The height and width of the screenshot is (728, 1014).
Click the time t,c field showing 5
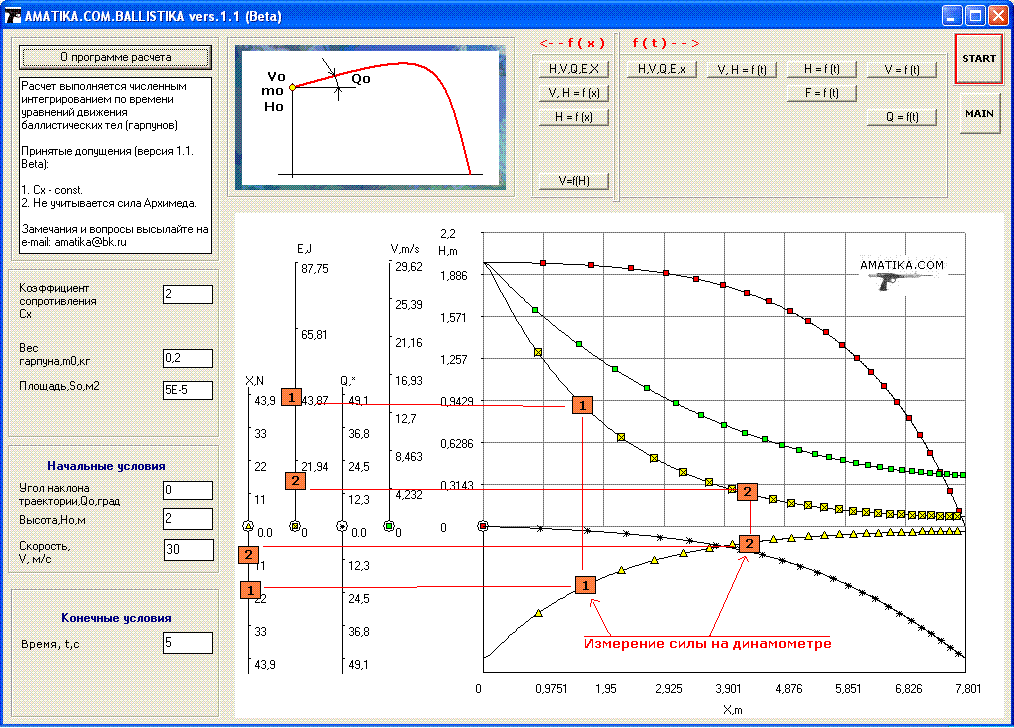click(188, 642)
